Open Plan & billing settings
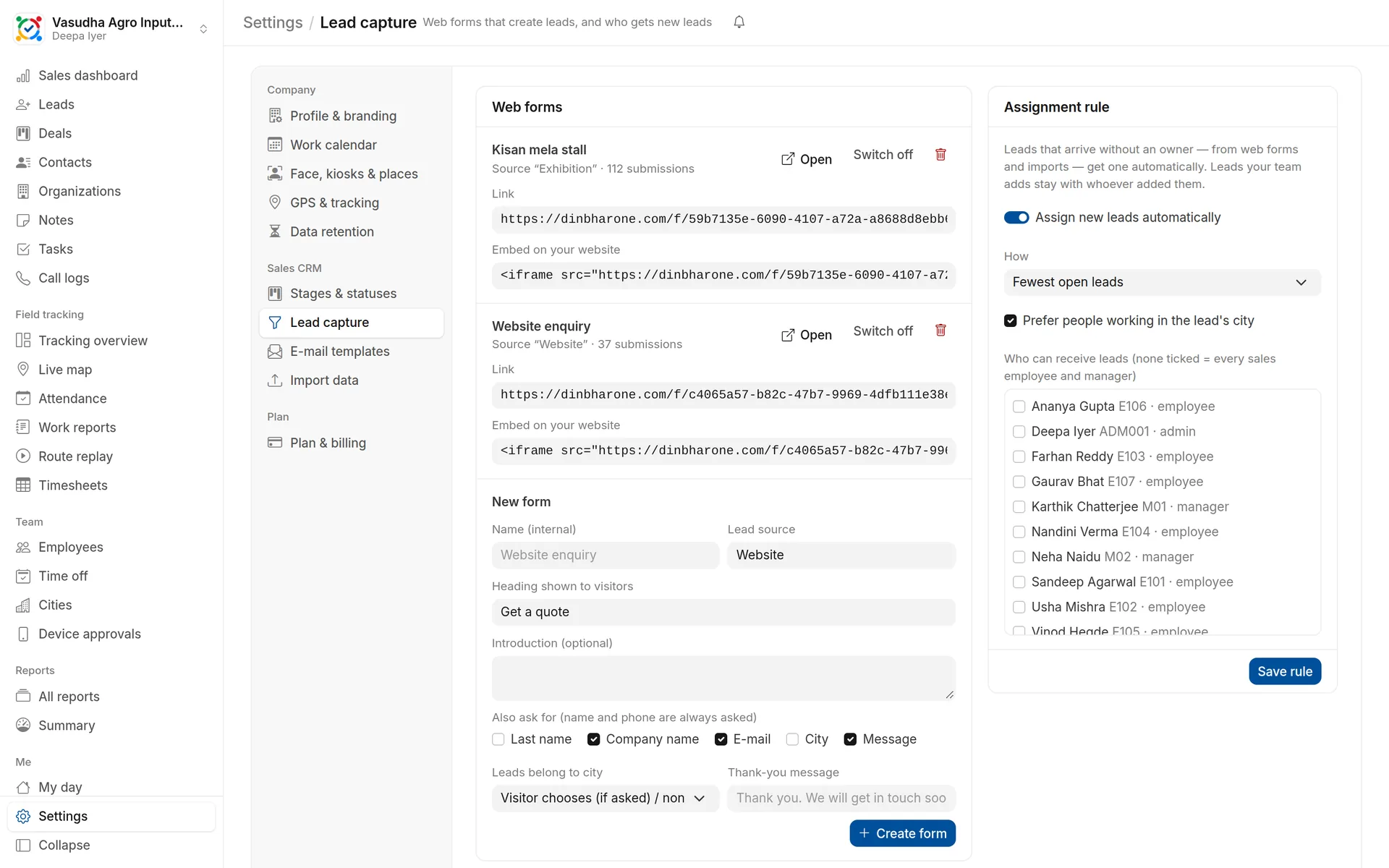This screenshot has height=868, width=1389. (352, 443)
